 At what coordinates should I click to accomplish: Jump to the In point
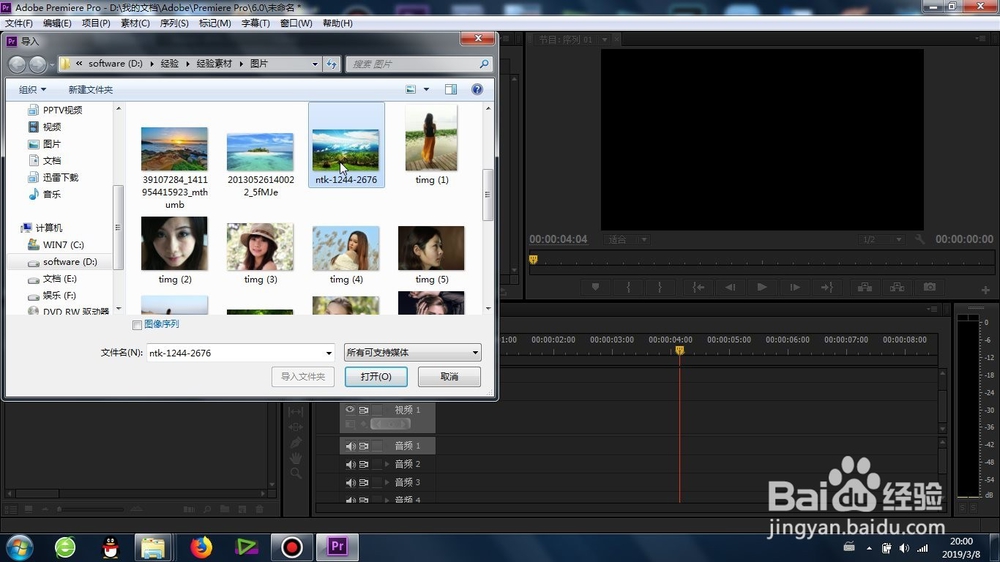698,287
